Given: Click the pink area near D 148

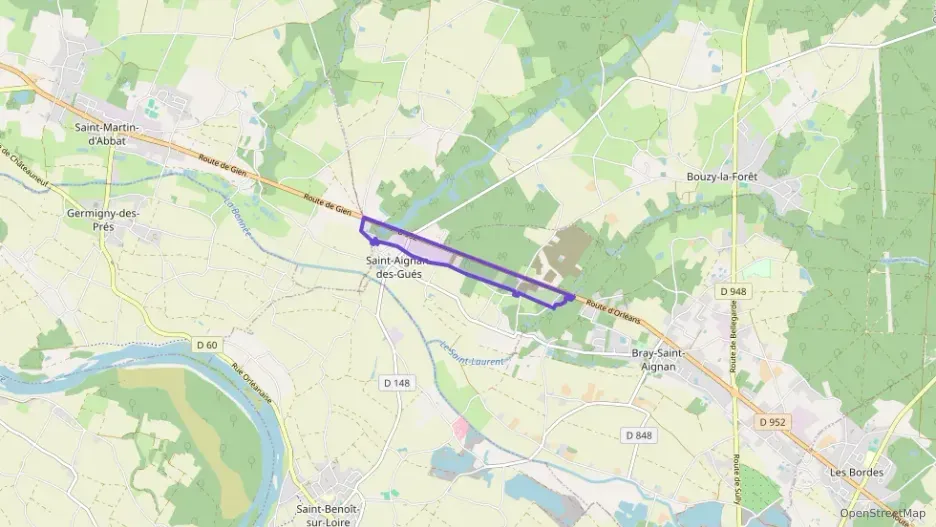Looking at the screenshot, I should [460, 428].
